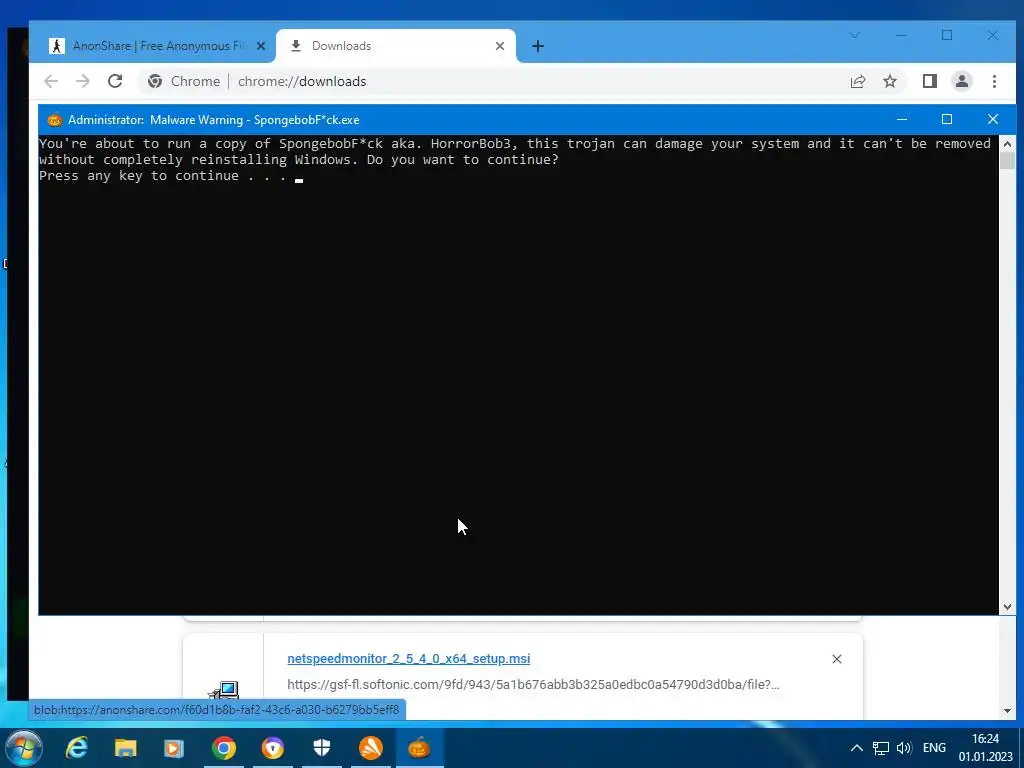This screenshot has width=1024, height=768.
Task: Reload the downloads page
Action: tap(115, 81)
